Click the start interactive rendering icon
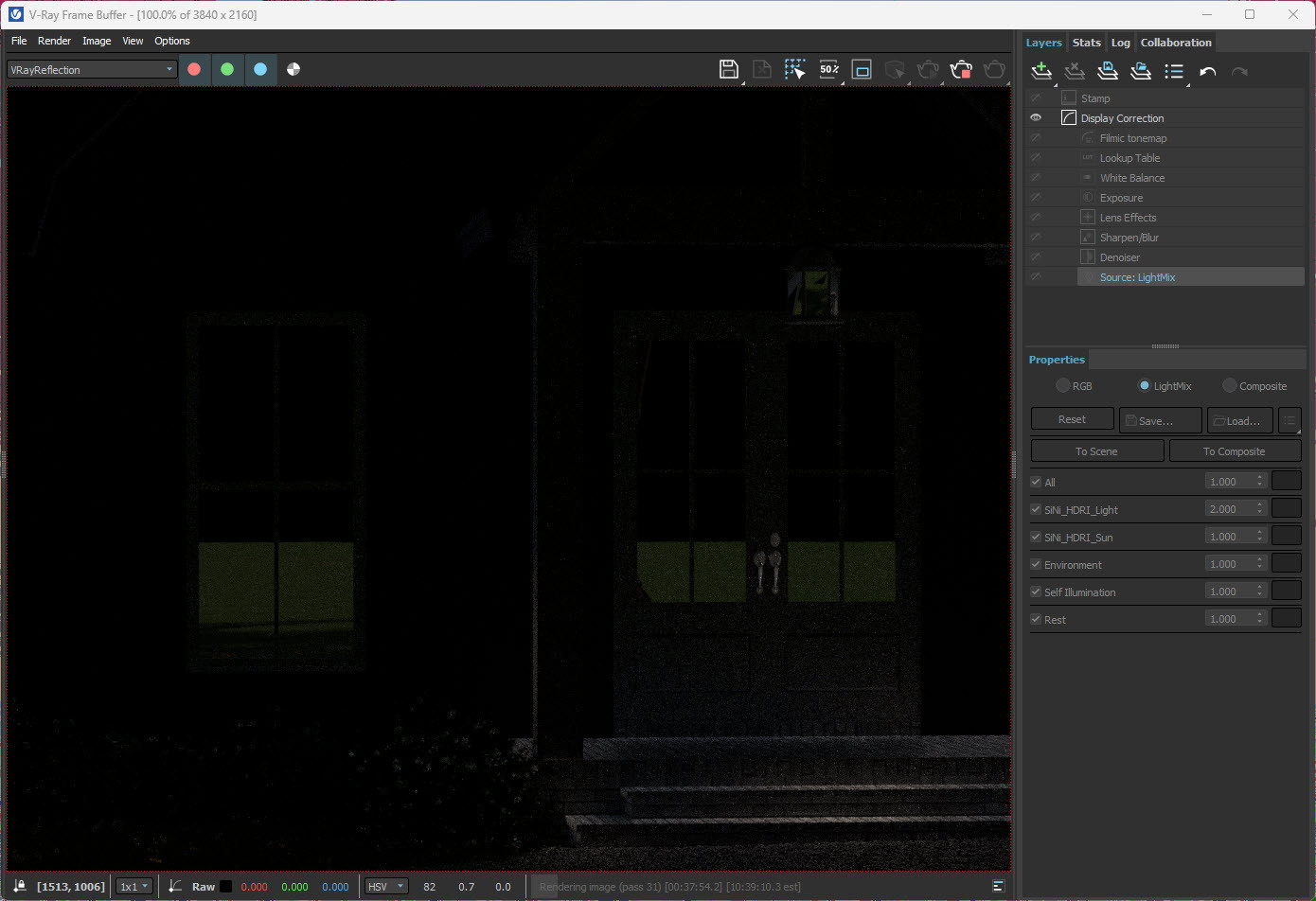This screenshot has height=901, width=1316. [x=928, y=69]
